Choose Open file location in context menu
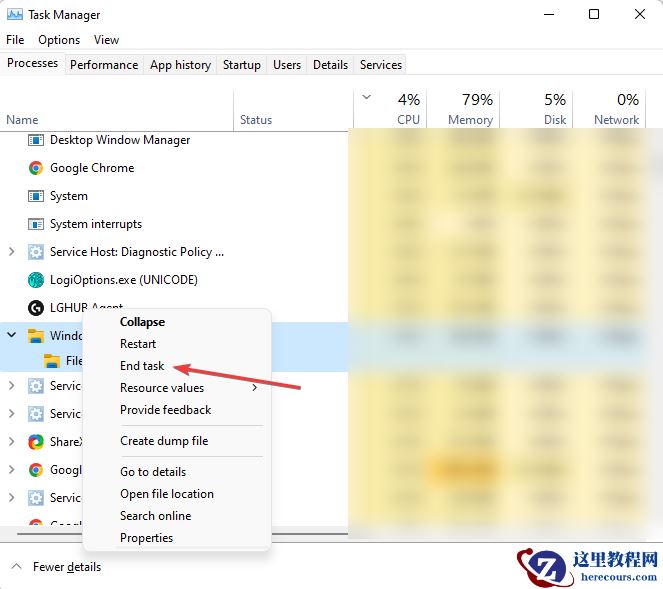This screenshot has width=663, height=589. point(167,494)
